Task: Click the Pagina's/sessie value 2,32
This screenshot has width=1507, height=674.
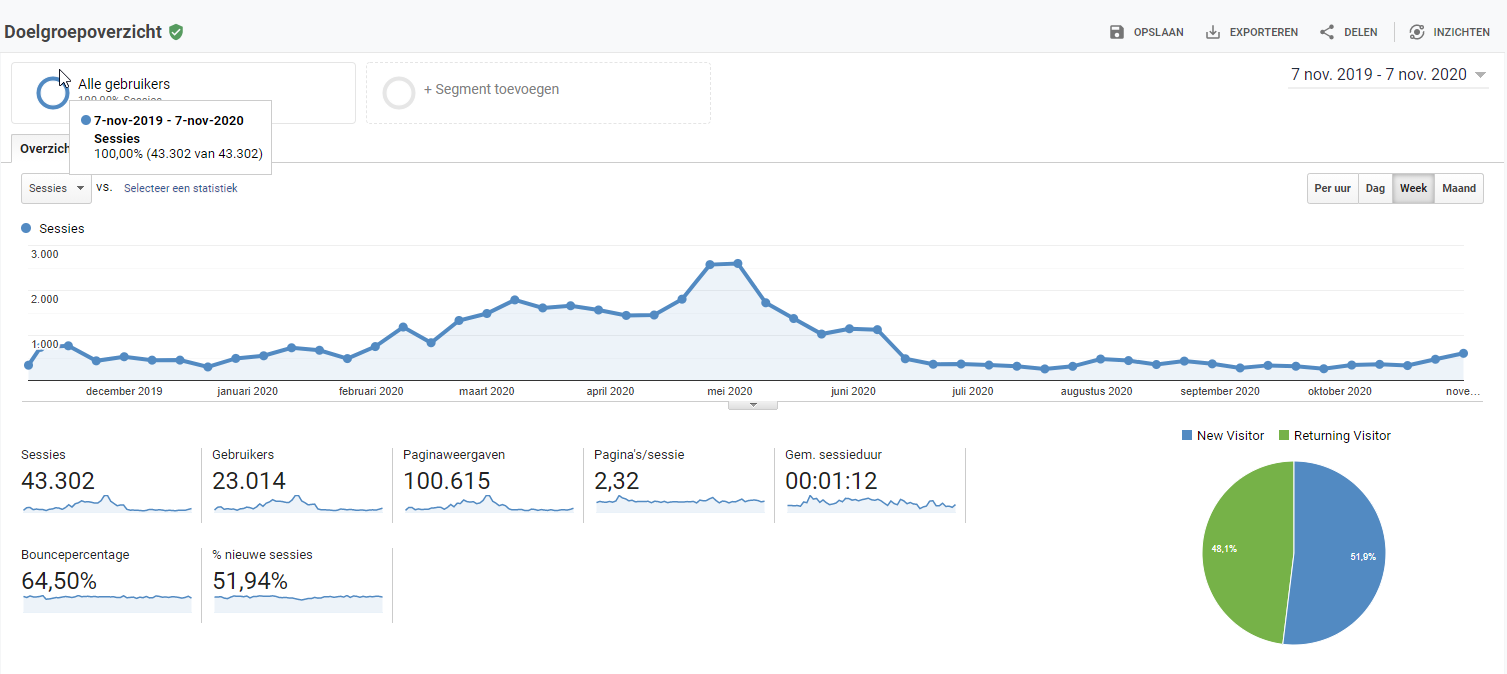Action: [x=616, y=481]
